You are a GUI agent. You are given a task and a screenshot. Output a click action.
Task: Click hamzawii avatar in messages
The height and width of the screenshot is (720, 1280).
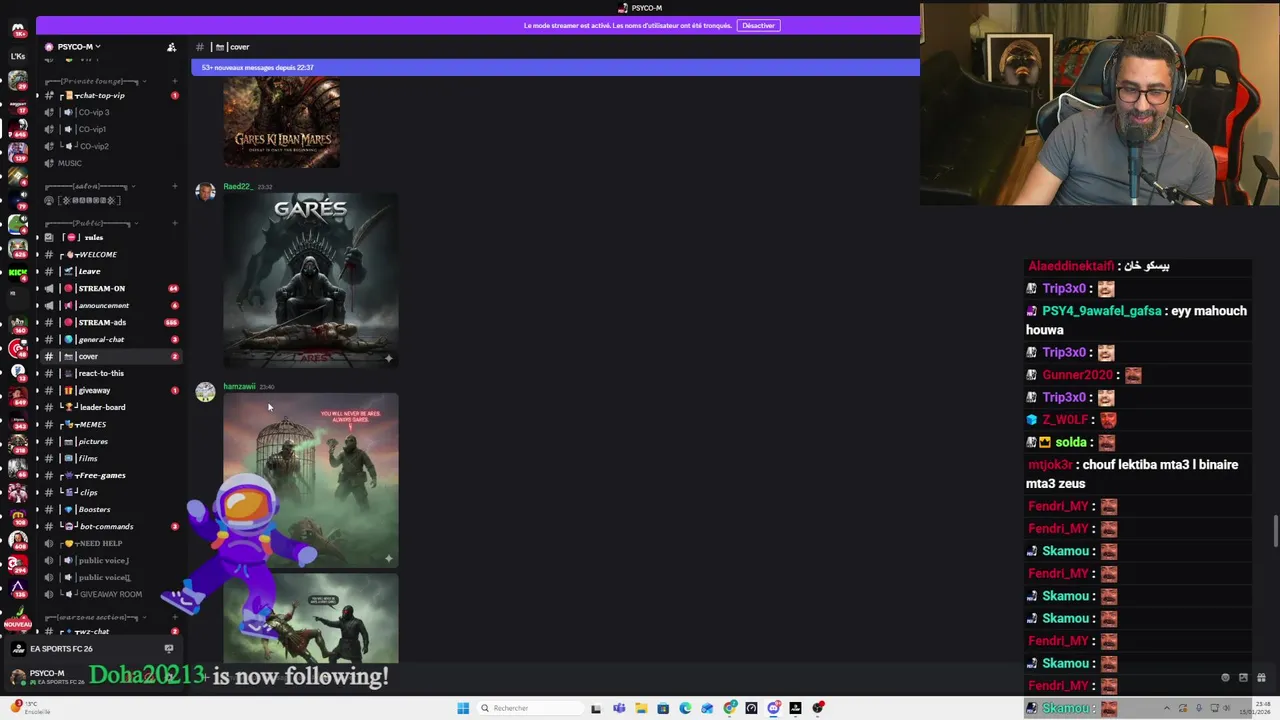(205, 392)
